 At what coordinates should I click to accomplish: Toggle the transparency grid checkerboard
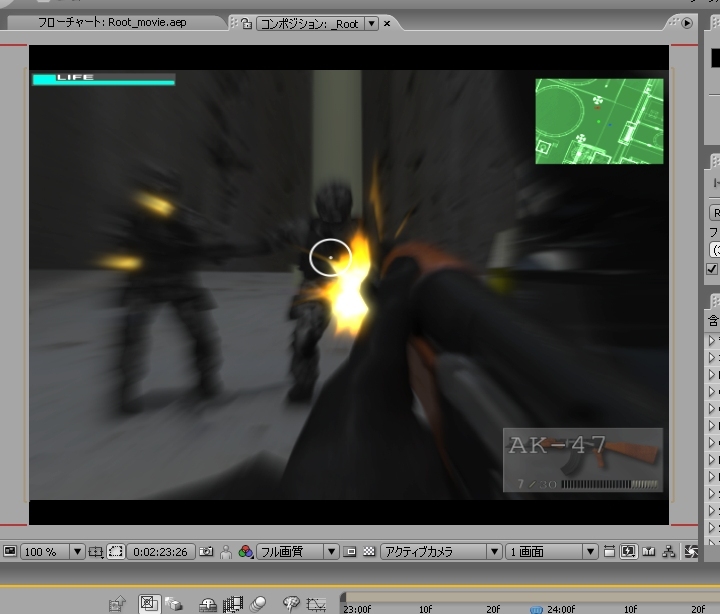coord(369,552)
